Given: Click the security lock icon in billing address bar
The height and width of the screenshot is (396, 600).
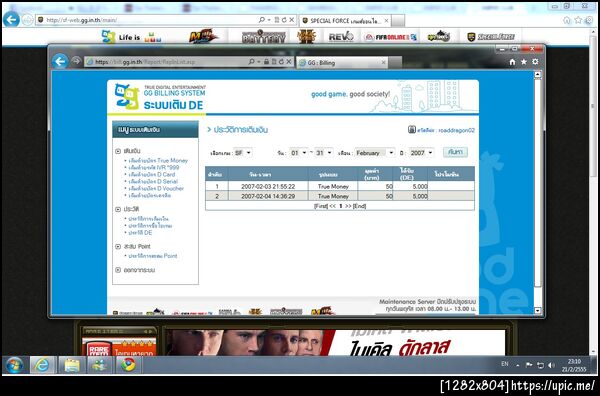Looking at the screenshot, I should [266, 62].
